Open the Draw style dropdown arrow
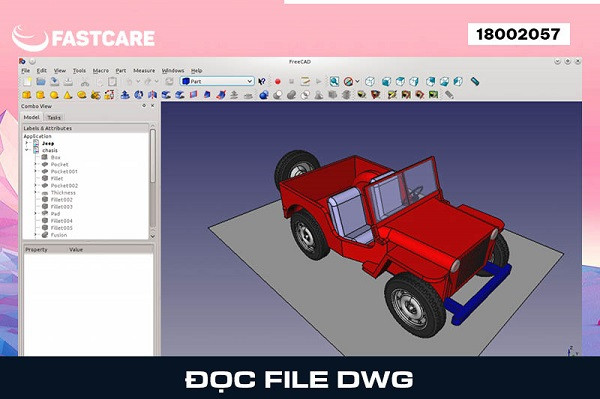Viewport: 600px width, 399px height. coord(357,81)
